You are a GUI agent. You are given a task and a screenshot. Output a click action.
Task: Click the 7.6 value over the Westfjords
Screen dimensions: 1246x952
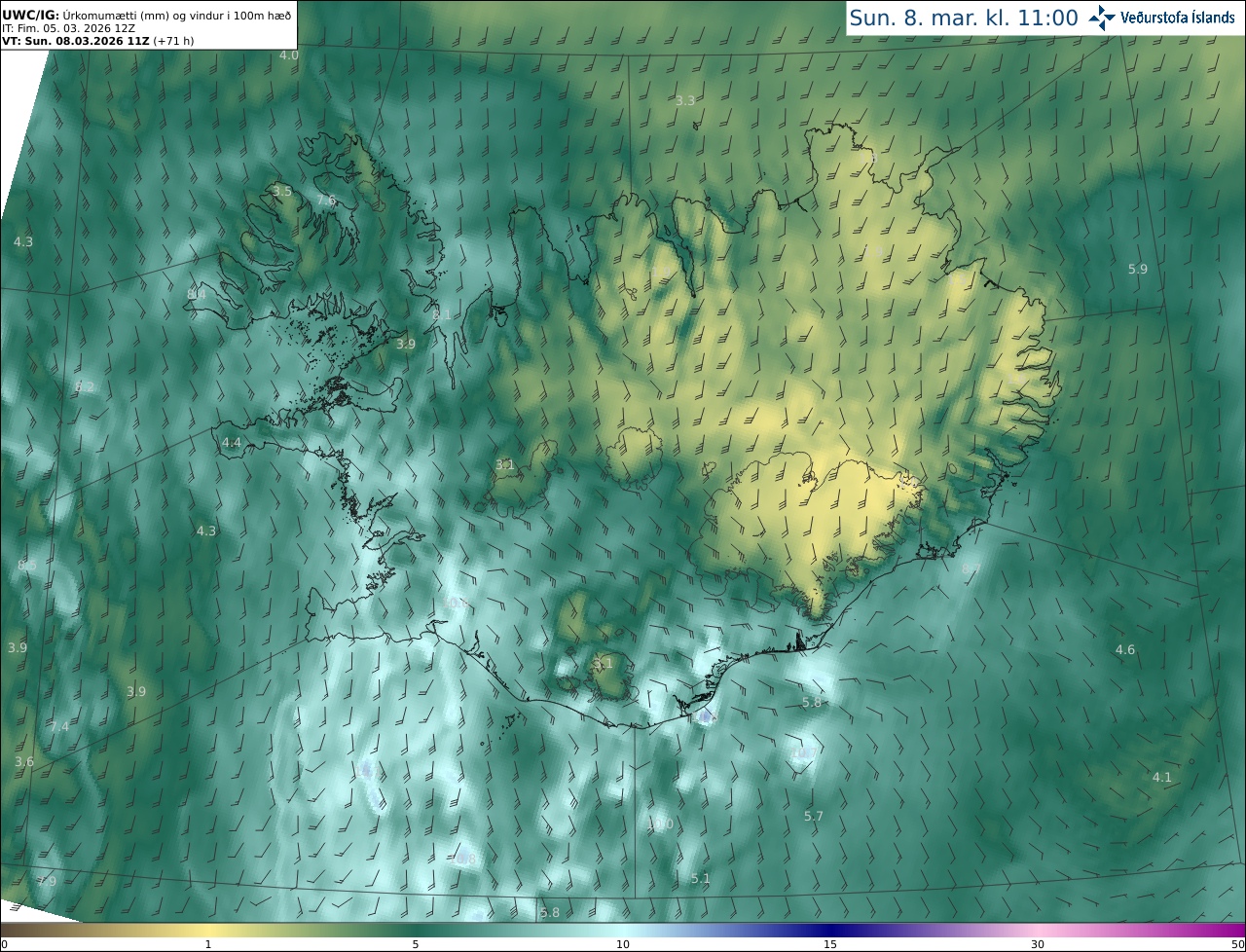326,201
